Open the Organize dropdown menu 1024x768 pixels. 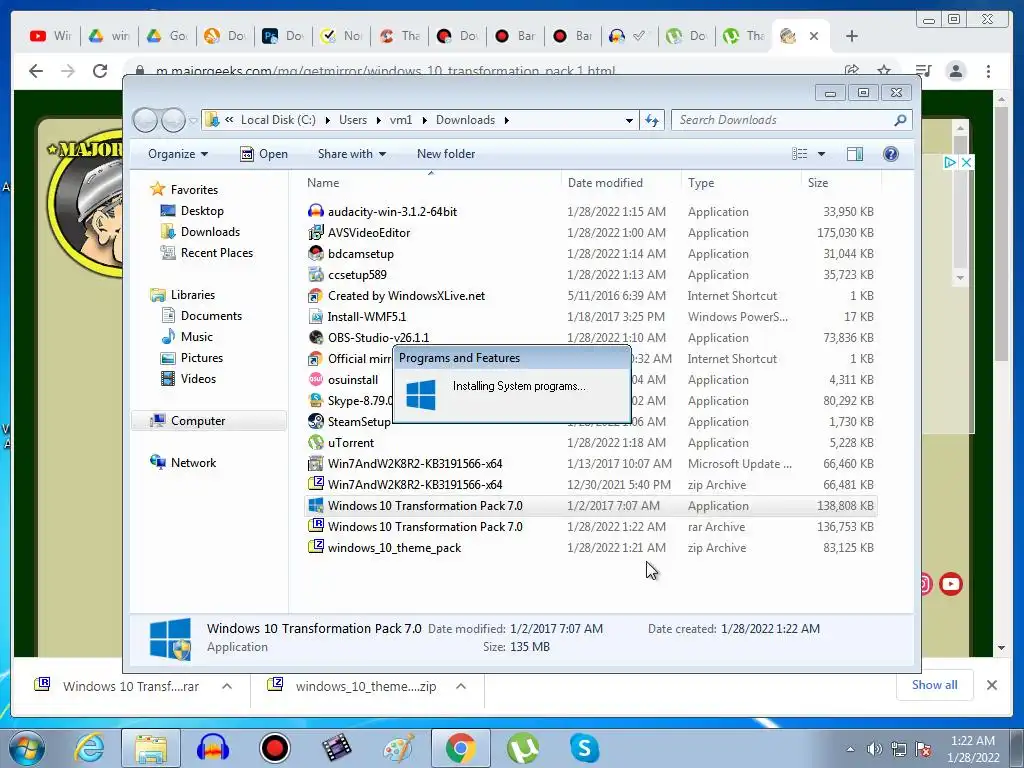178,153
